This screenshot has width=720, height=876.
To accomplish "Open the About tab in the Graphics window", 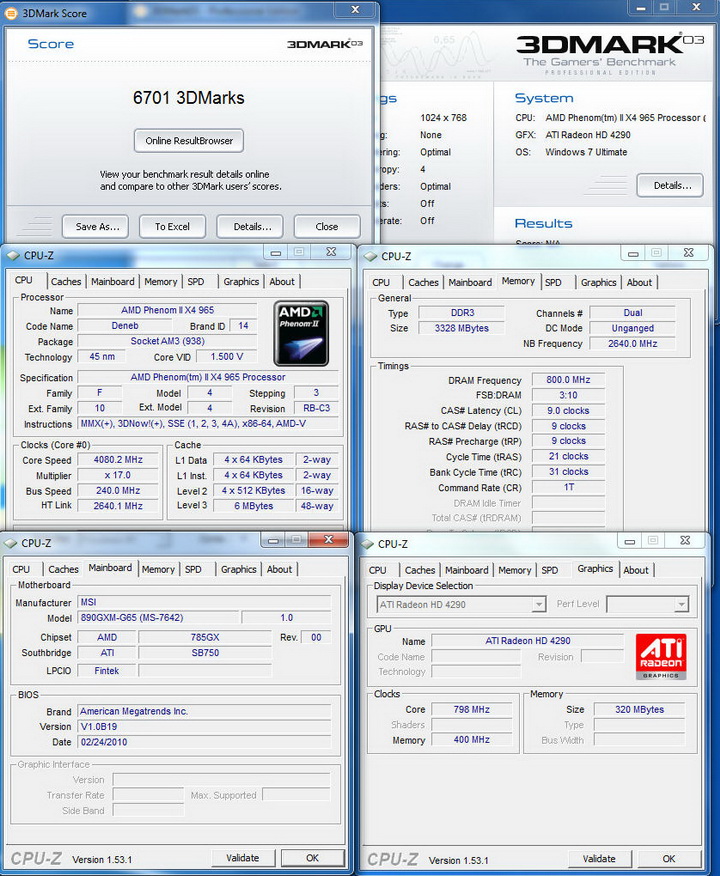I will click(636, 570).
